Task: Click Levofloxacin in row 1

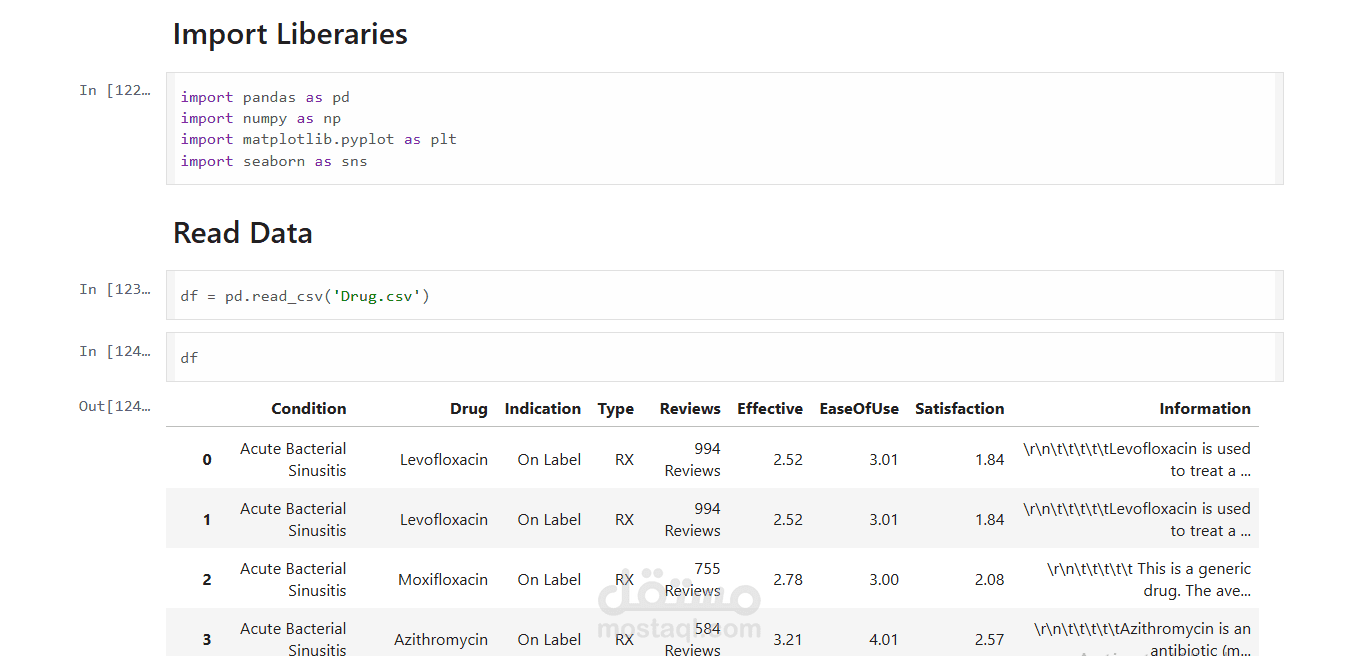Action: (444, 520)
